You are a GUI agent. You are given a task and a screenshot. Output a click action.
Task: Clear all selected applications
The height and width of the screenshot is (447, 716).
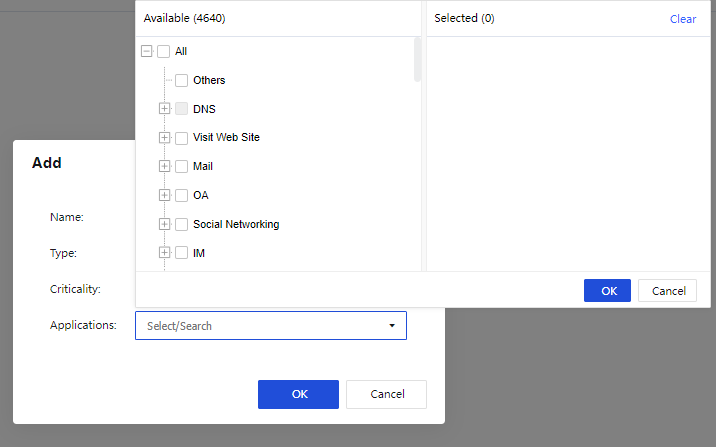coord(683,19)
